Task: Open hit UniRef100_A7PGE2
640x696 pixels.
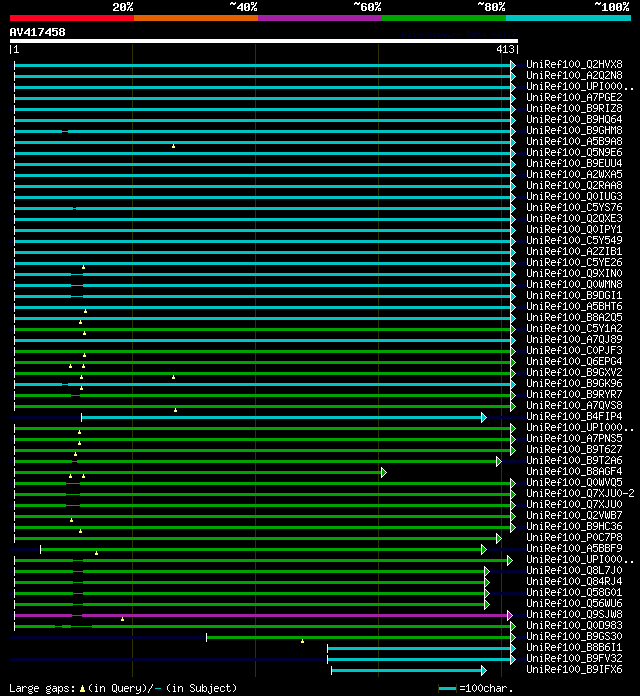Action: [574, 97]
